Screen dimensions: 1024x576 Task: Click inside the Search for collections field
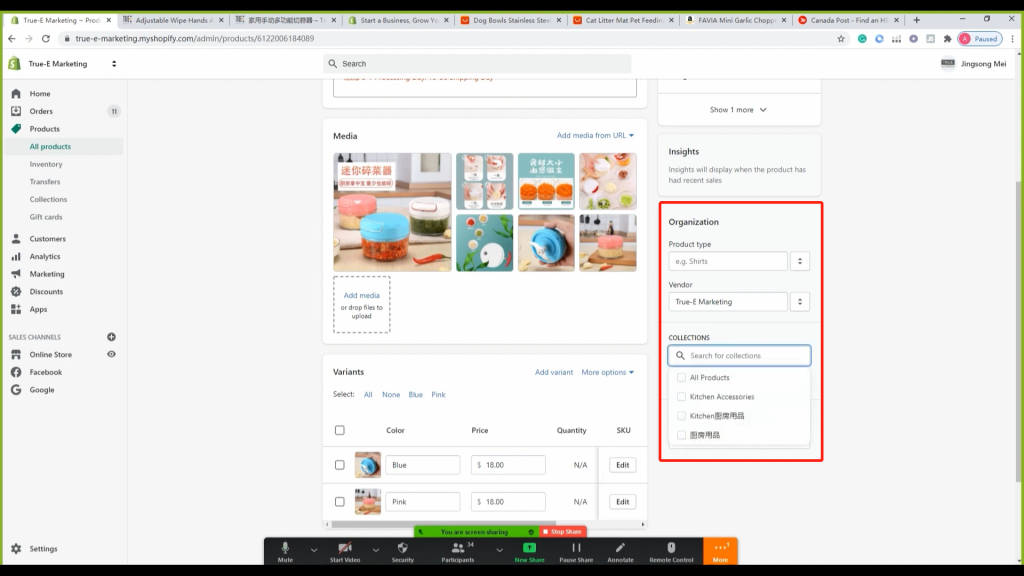(740, 355)
